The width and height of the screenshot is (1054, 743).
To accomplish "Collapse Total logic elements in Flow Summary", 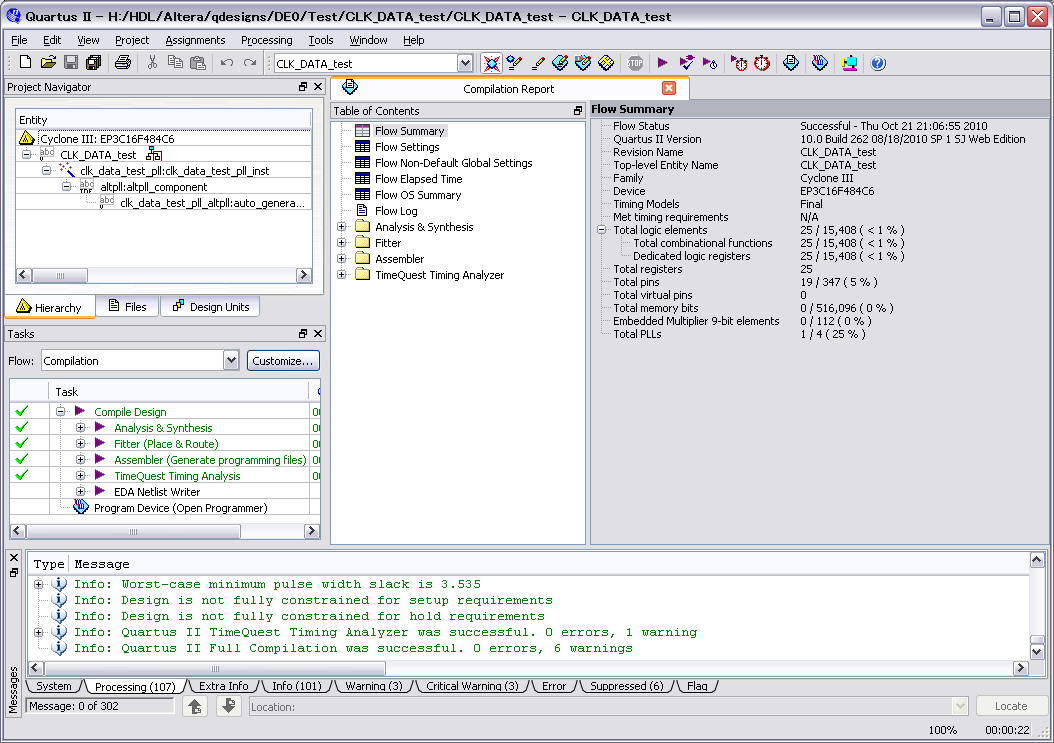I will 602,230.
